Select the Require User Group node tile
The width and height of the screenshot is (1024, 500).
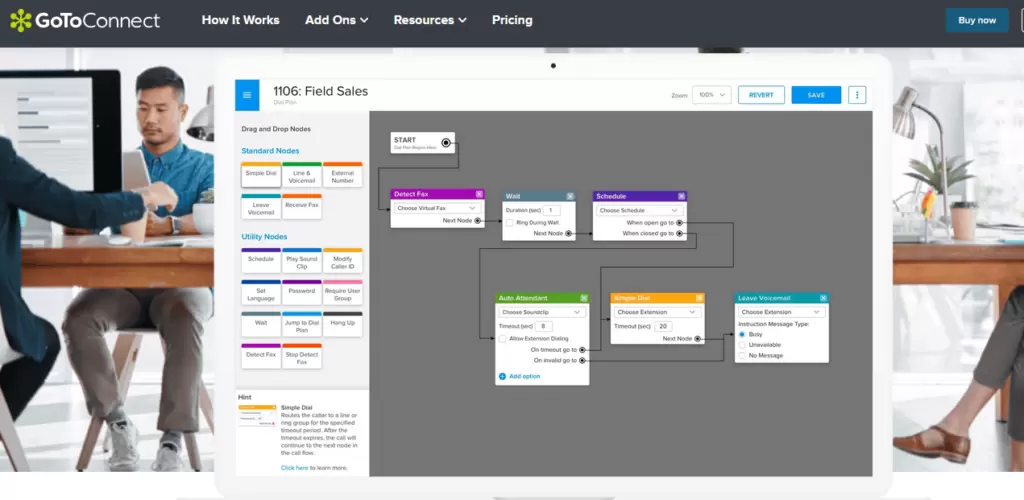pos(342,292)
